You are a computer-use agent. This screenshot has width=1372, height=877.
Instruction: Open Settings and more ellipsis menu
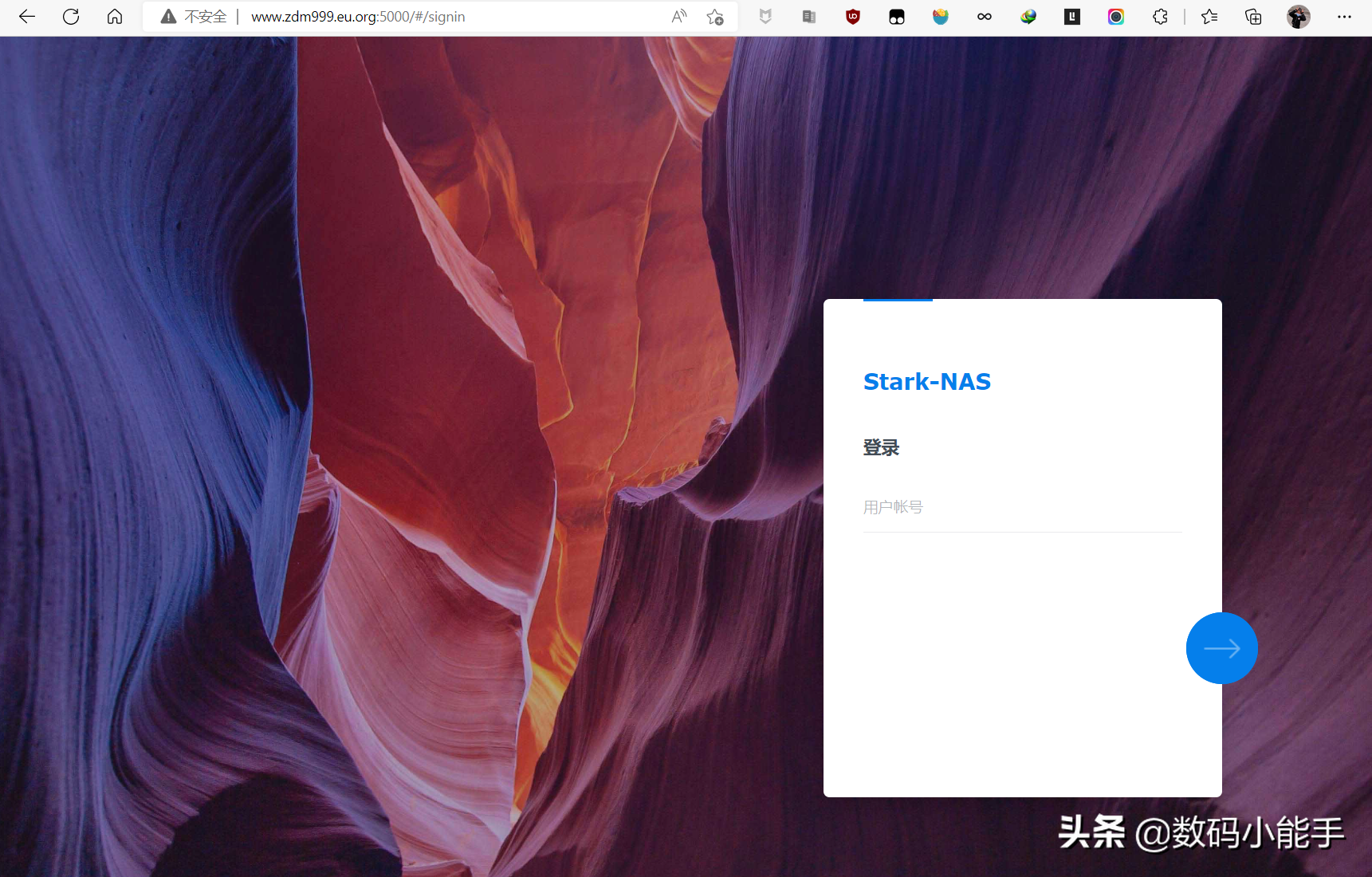1344,17
